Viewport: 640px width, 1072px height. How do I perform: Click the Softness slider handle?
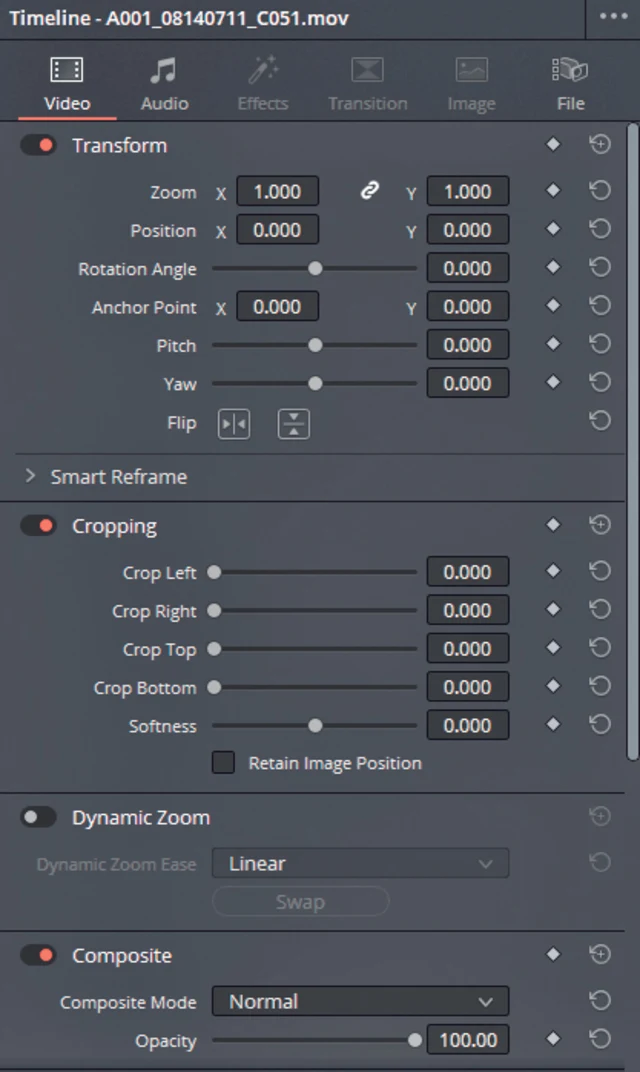click(x=315, y=726)
